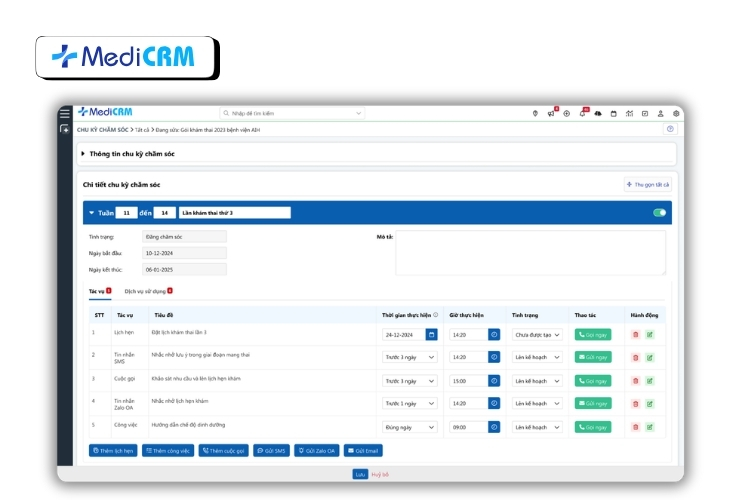Click the week start field showing 11
The height and width of the screenshot is (500, 750).
[127, 213]
